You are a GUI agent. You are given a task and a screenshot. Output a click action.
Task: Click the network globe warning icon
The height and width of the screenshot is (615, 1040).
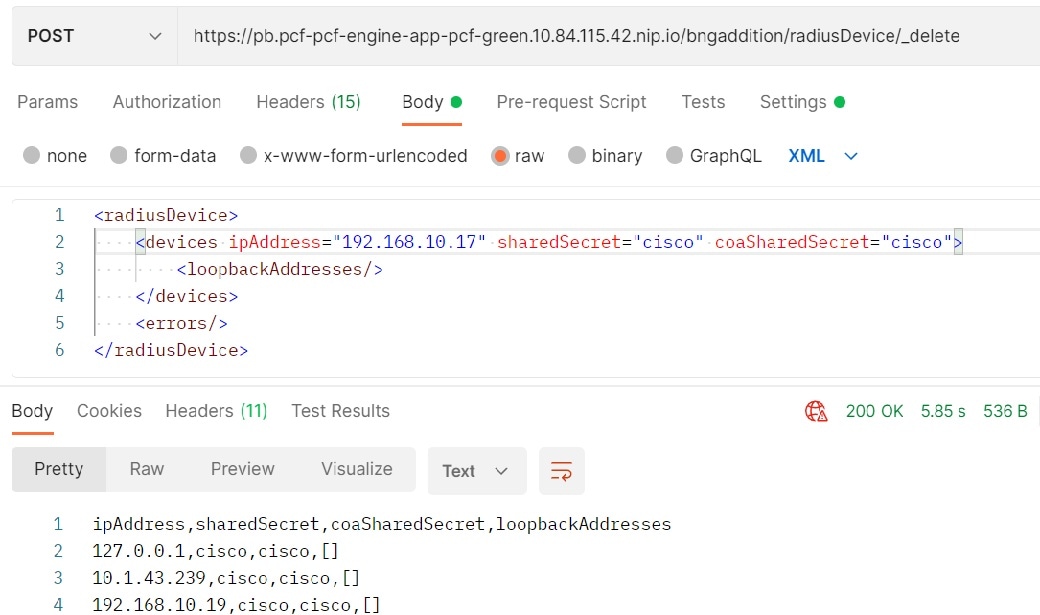point(816,411)
